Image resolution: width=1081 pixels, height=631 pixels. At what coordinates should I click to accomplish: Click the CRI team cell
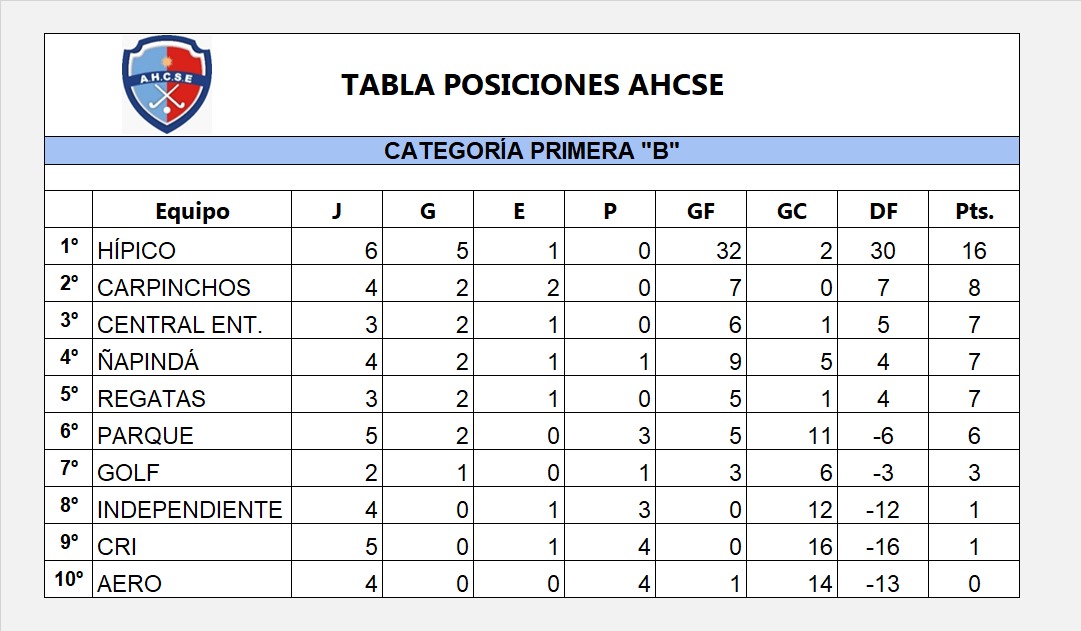(117, 546)
